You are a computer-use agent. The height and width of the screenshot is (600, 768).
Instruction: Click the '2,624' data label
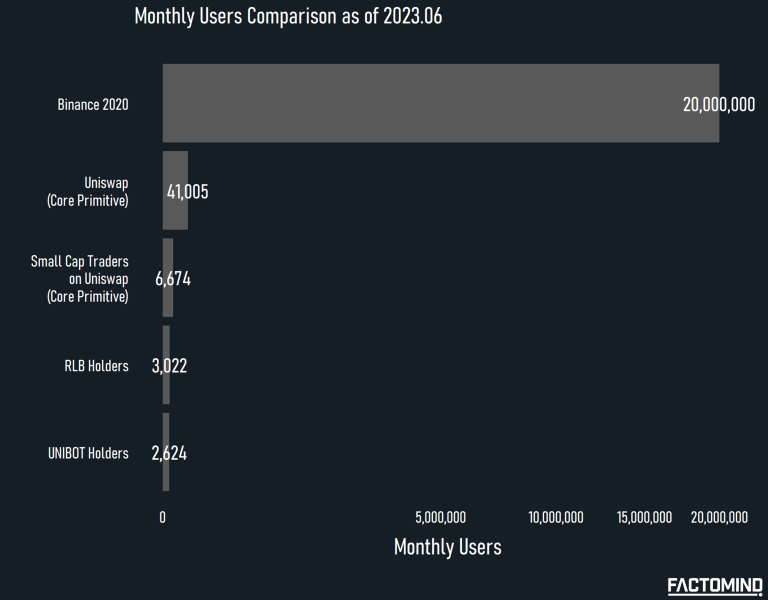169,453
